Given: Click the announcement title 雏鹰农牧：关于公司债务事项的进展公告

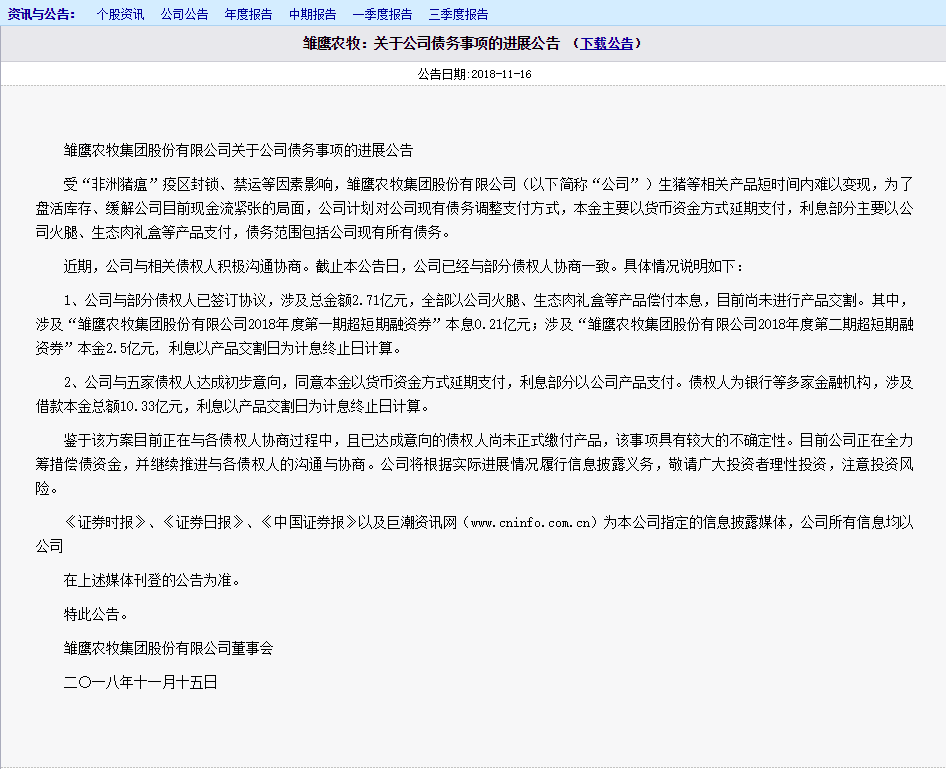Looking at the screenshot, I should (x=431, y=43).
